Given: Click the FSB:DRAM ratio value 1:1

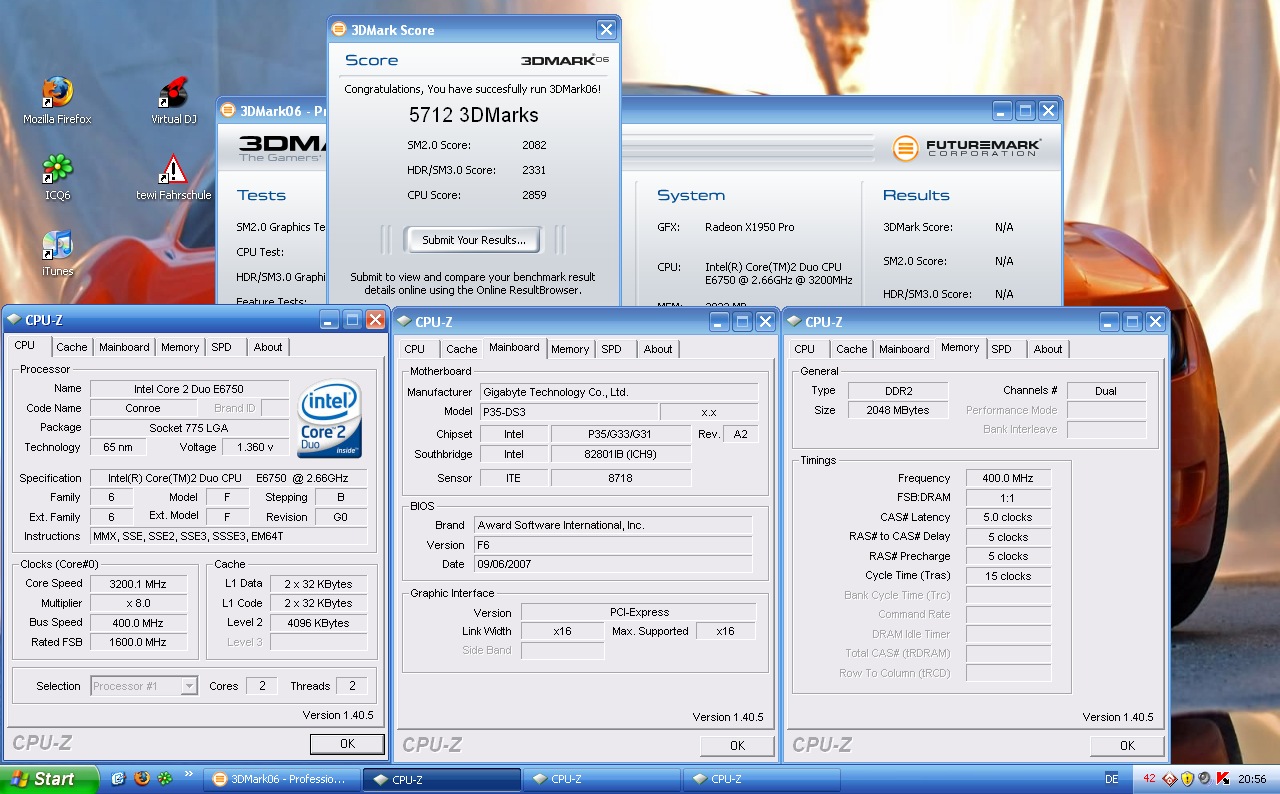Looking at the screenshot, I should (x=1008, y=497).
